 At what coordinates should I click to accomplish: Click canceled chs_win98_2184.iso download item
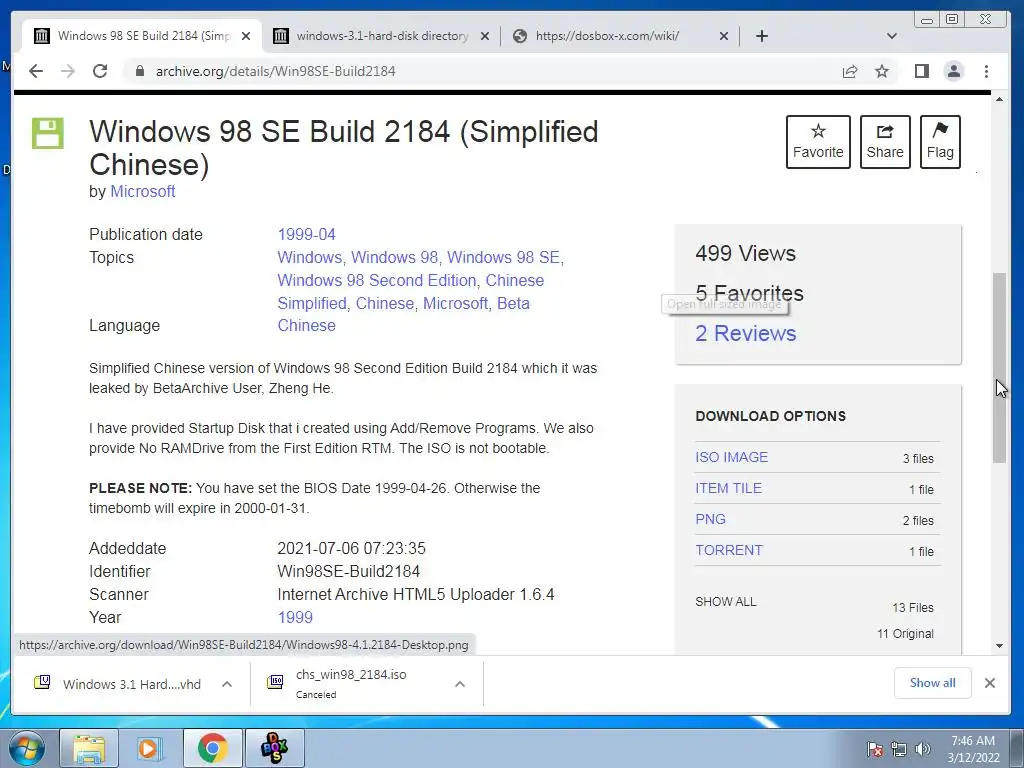[x=353, y=684]
